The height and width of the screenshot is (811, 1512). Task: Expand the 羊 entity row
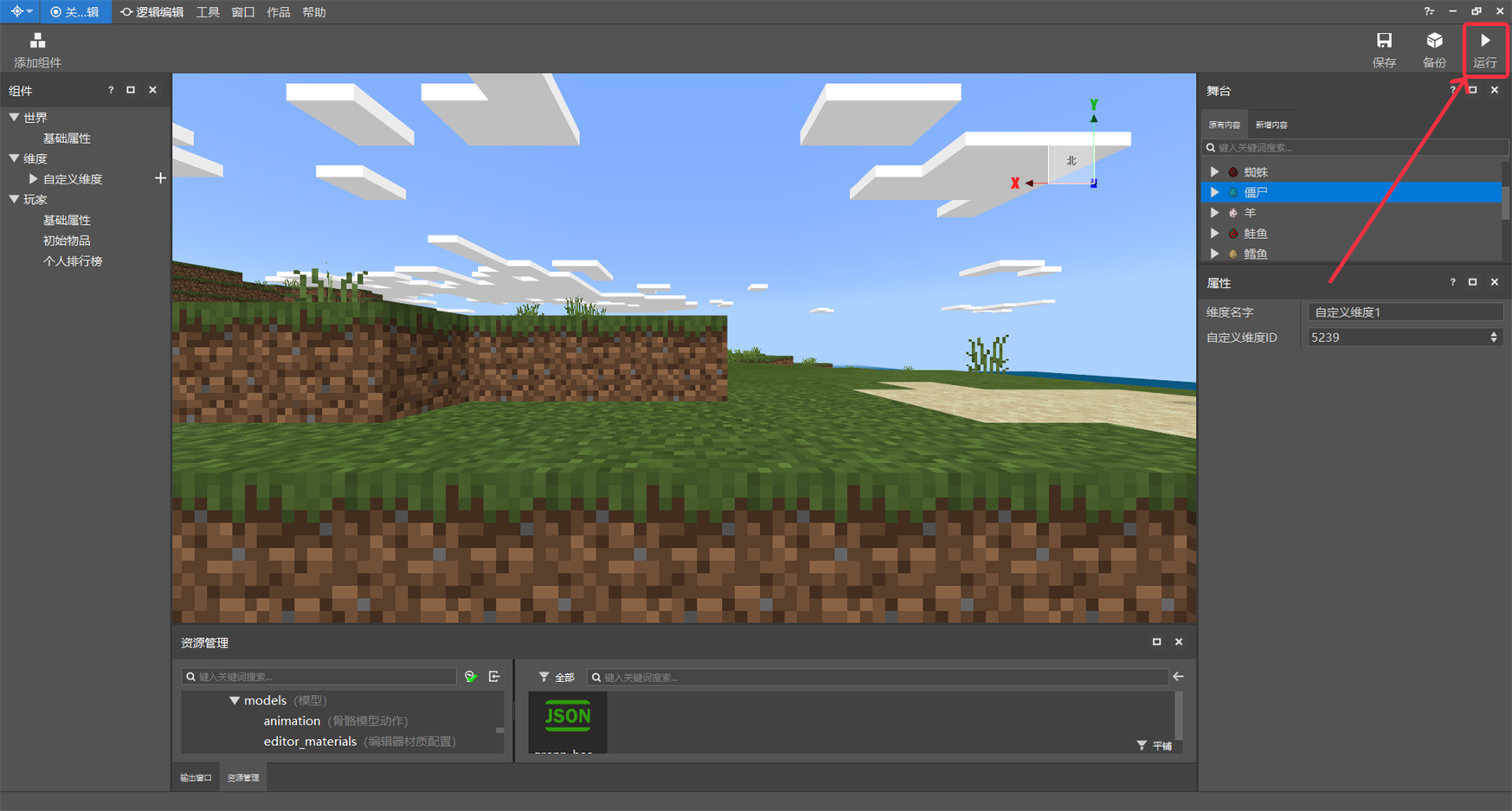[x=1214, y=212]
